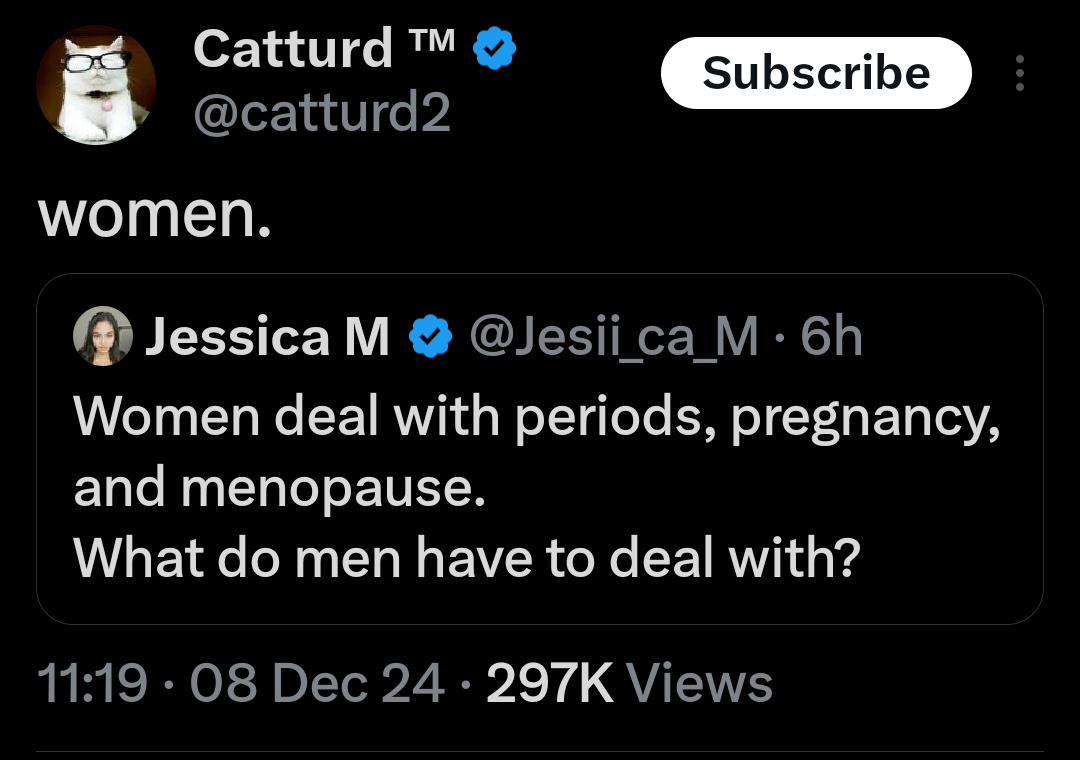Viewport: 1080px width, 760px height.
Task: Click Jessica M's small profile avatar
Action: click(103, 337)
